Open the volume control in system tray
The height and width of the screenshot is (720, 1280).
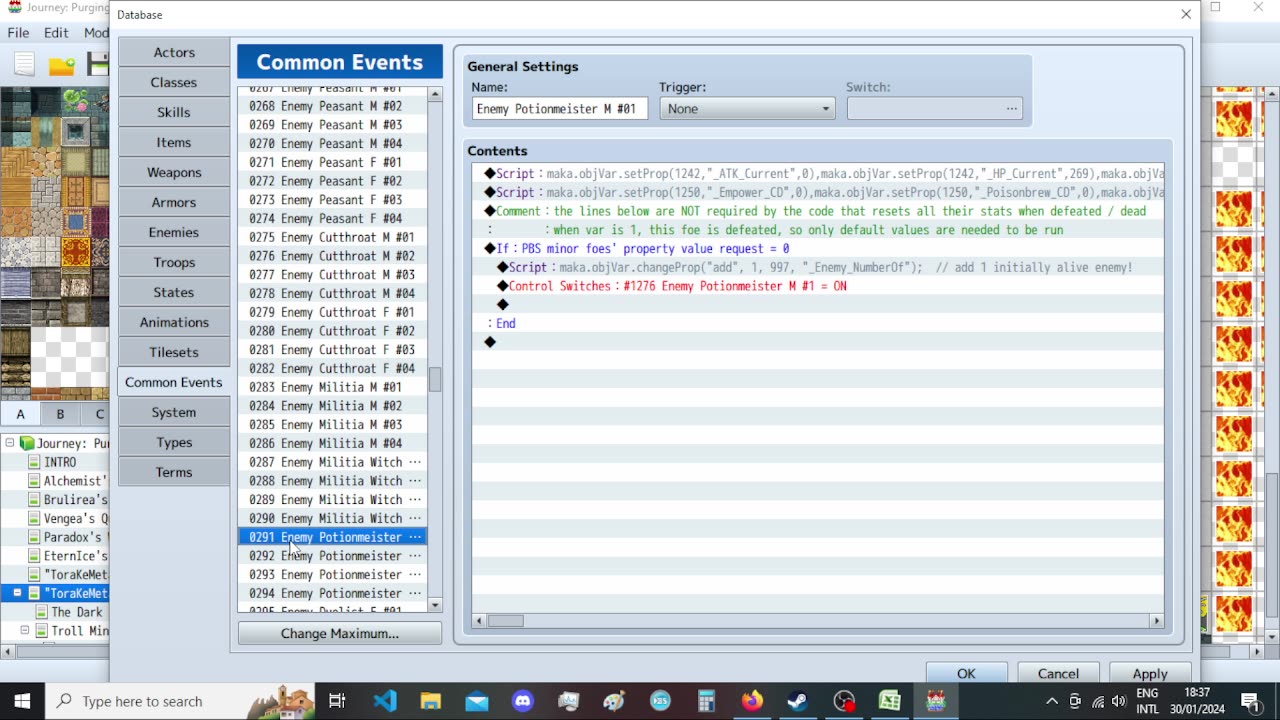1119,701
